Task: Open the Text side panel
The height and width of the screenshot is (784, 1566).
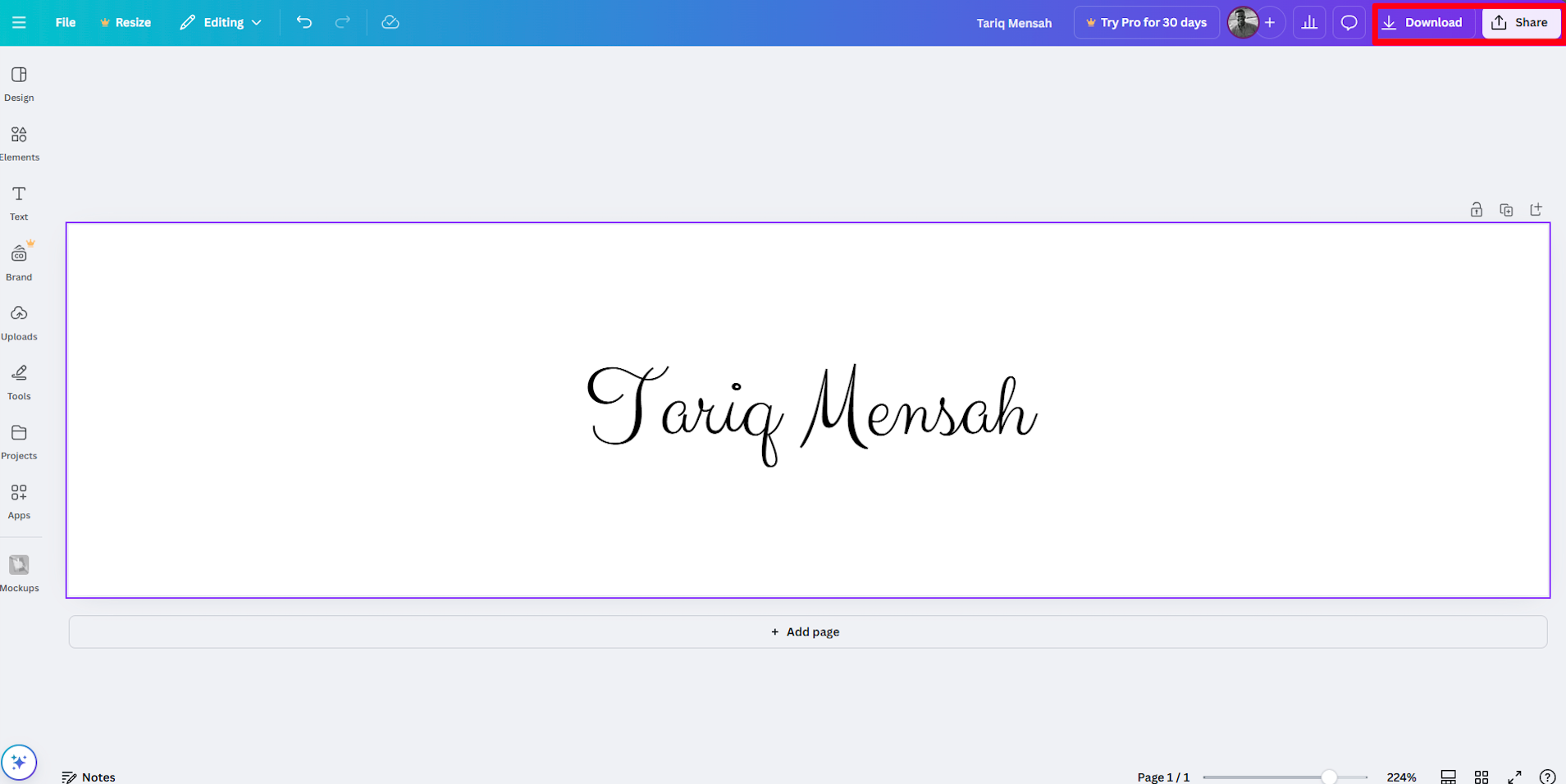Action: point(19,203)
